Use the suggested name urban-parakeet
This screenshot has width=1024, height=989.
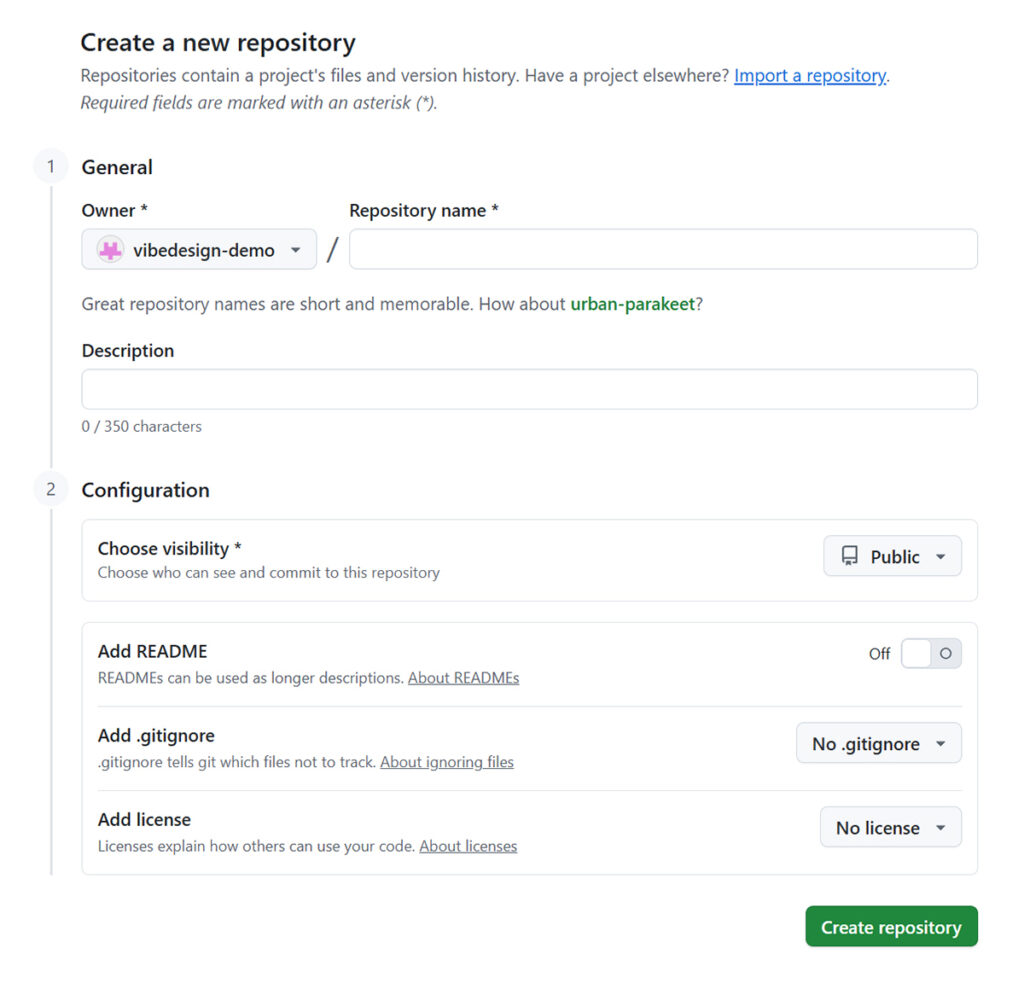pyautogui.click(x=632, y=304)
